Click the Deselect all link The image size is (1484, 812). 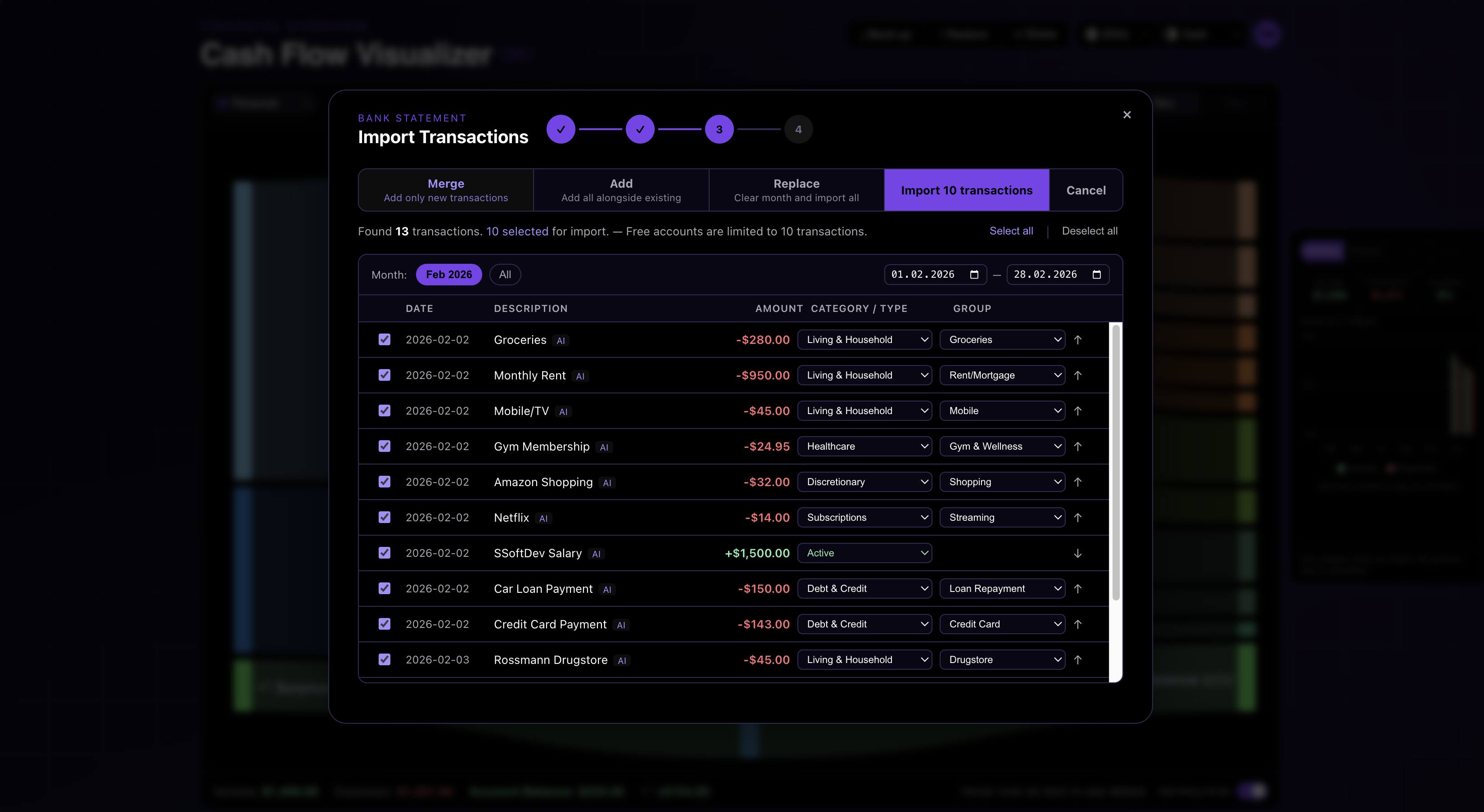pos(1089,231)
